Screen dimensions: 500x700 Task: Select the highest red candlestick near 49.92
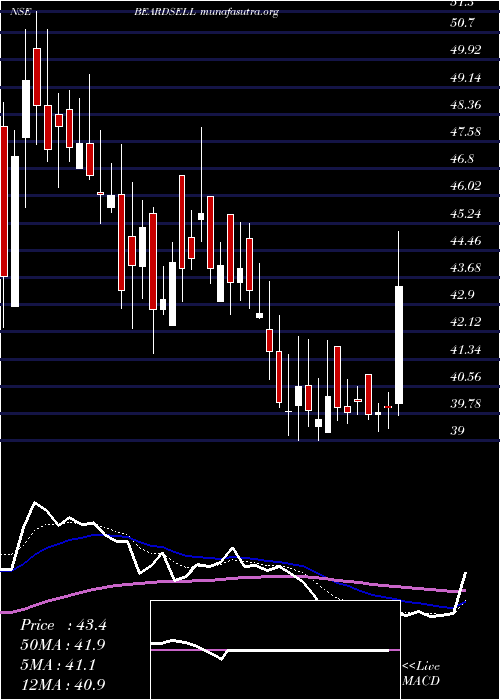tap(37, 77)
